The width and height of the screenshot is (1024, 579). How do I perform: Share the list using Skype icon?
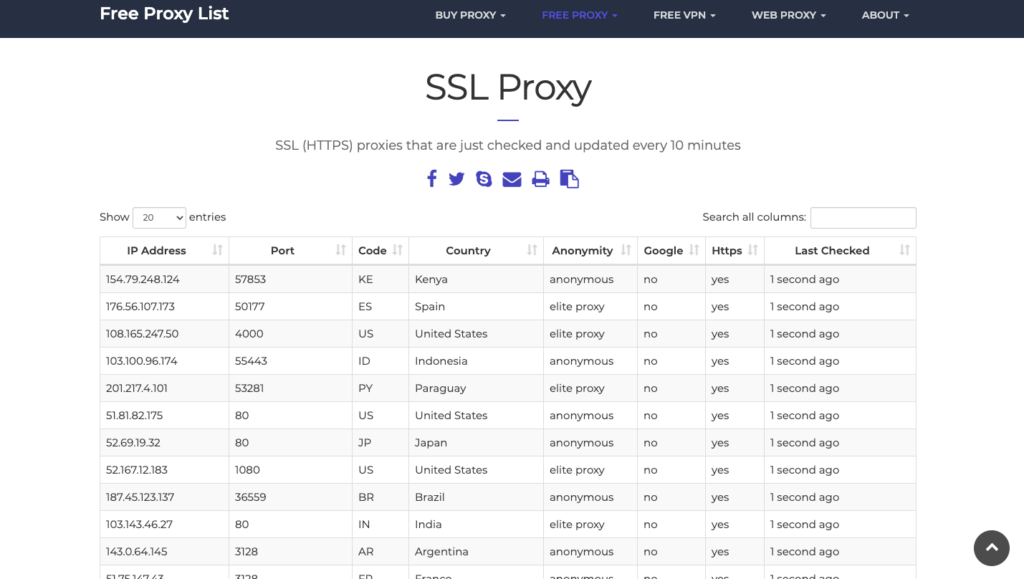[x=484, y=179]
